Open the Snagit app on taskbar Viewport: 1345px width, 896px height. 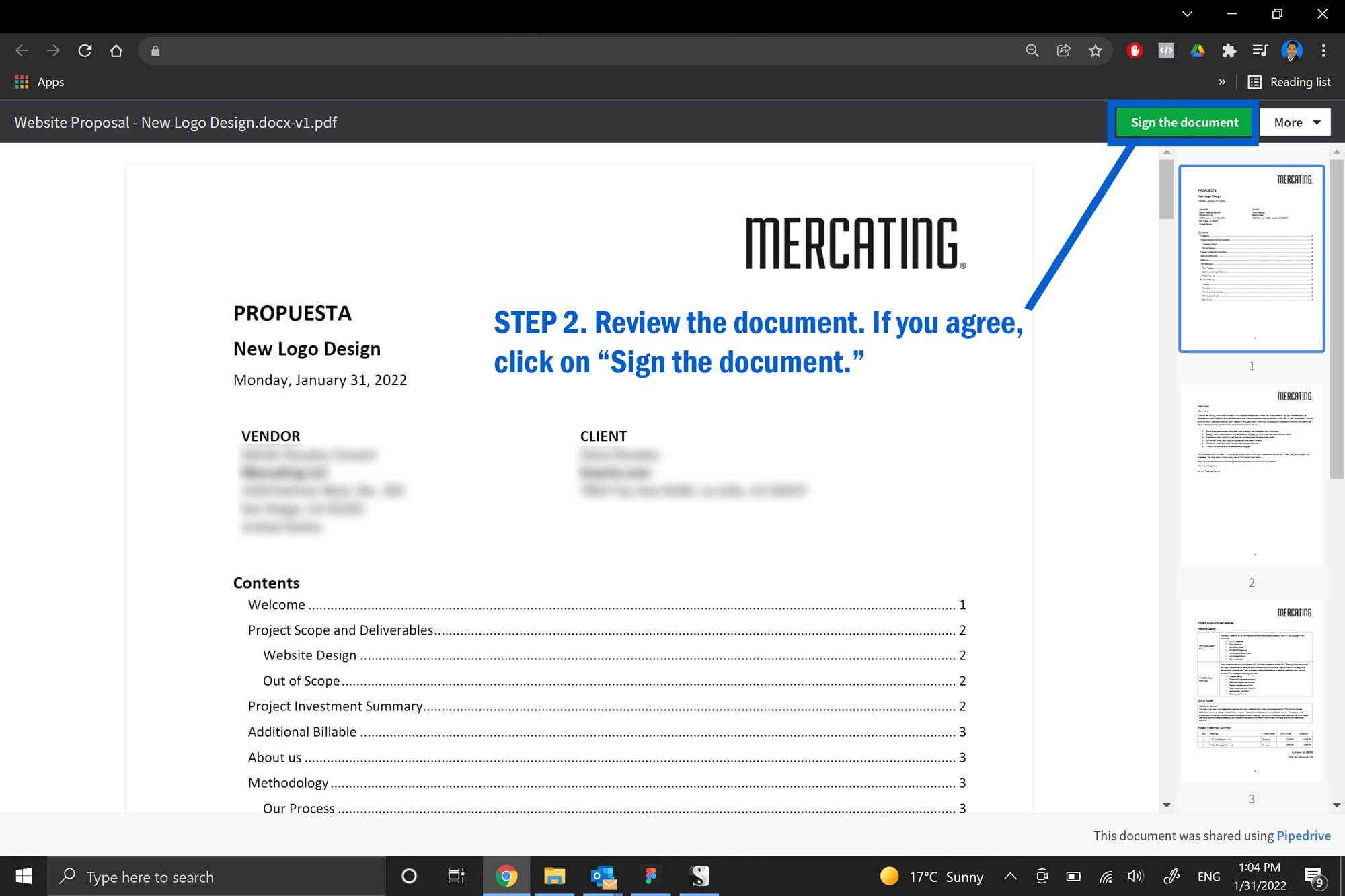[699, 877]
